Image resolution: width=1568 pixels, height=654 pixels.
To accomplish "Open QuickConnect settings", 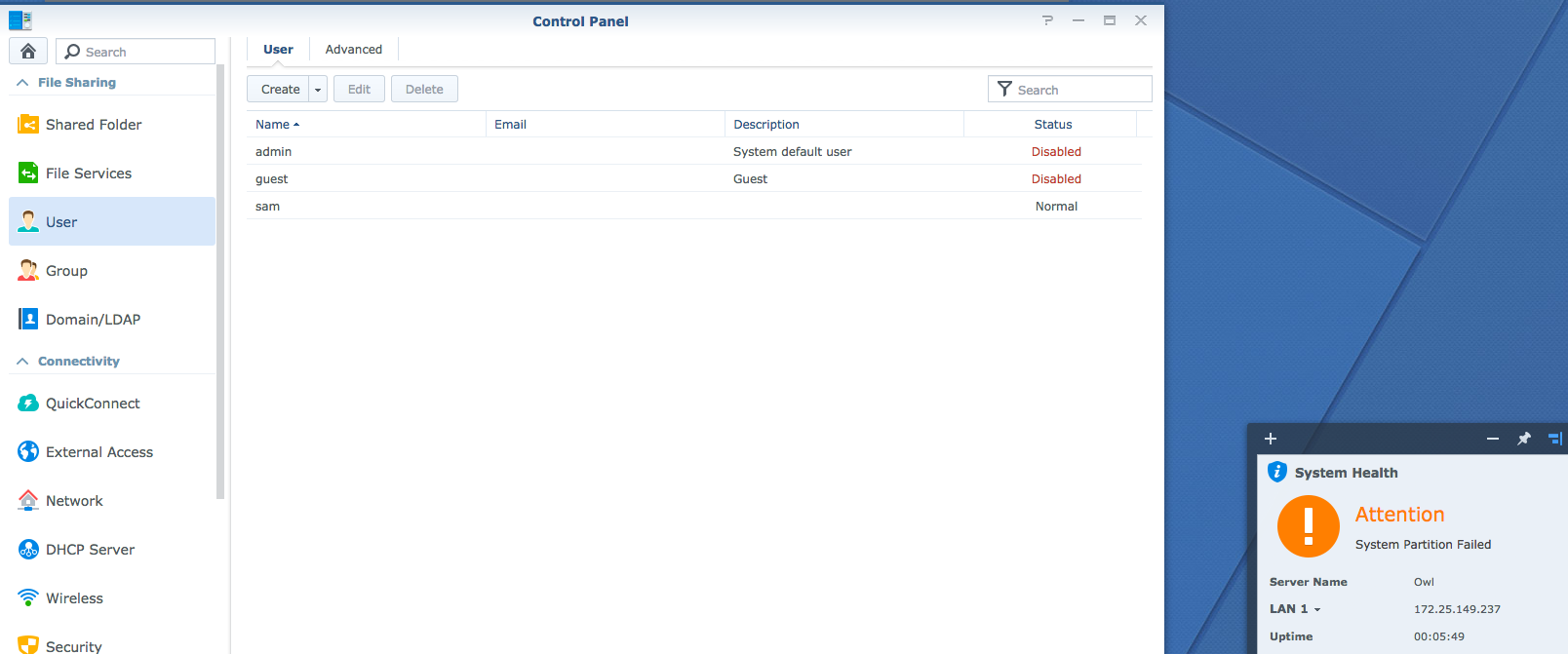I will tap(93, 404).
